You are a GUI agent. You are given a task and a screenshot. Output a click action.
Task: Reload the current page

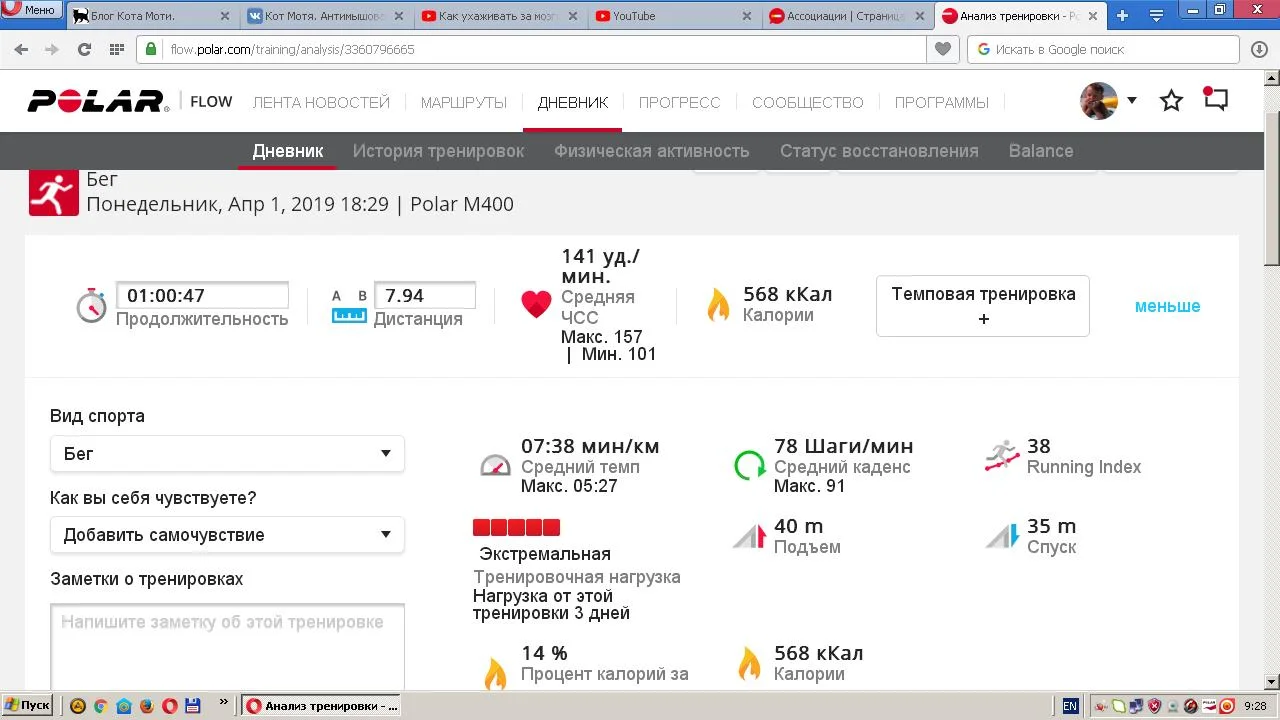[84, 49]
